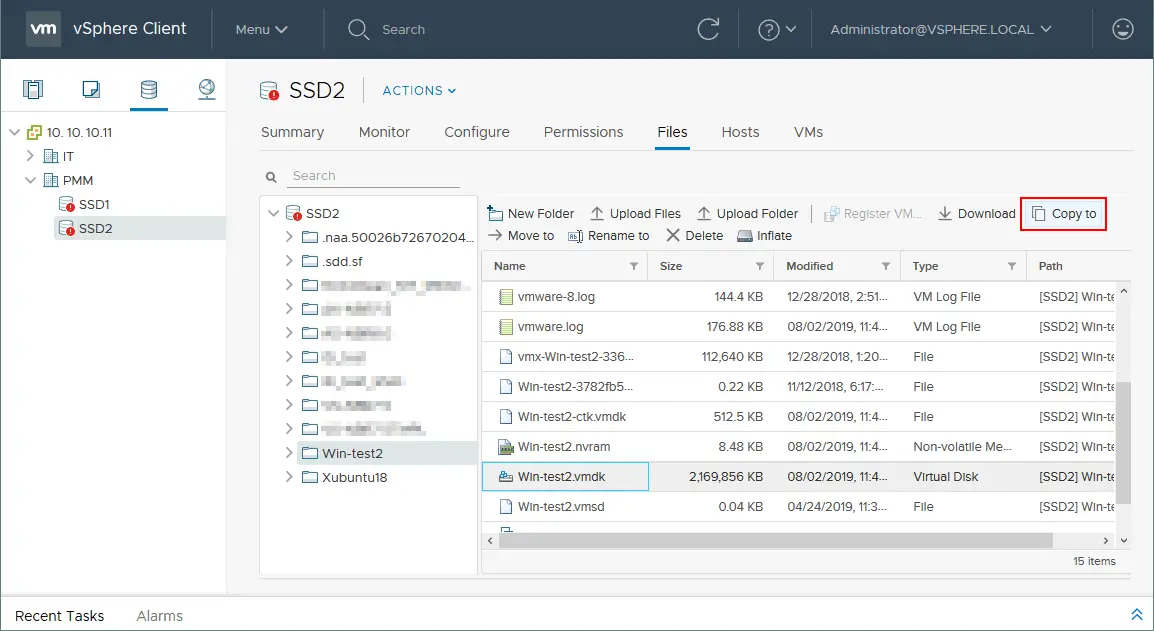Open the Menu dropdown

261,29
